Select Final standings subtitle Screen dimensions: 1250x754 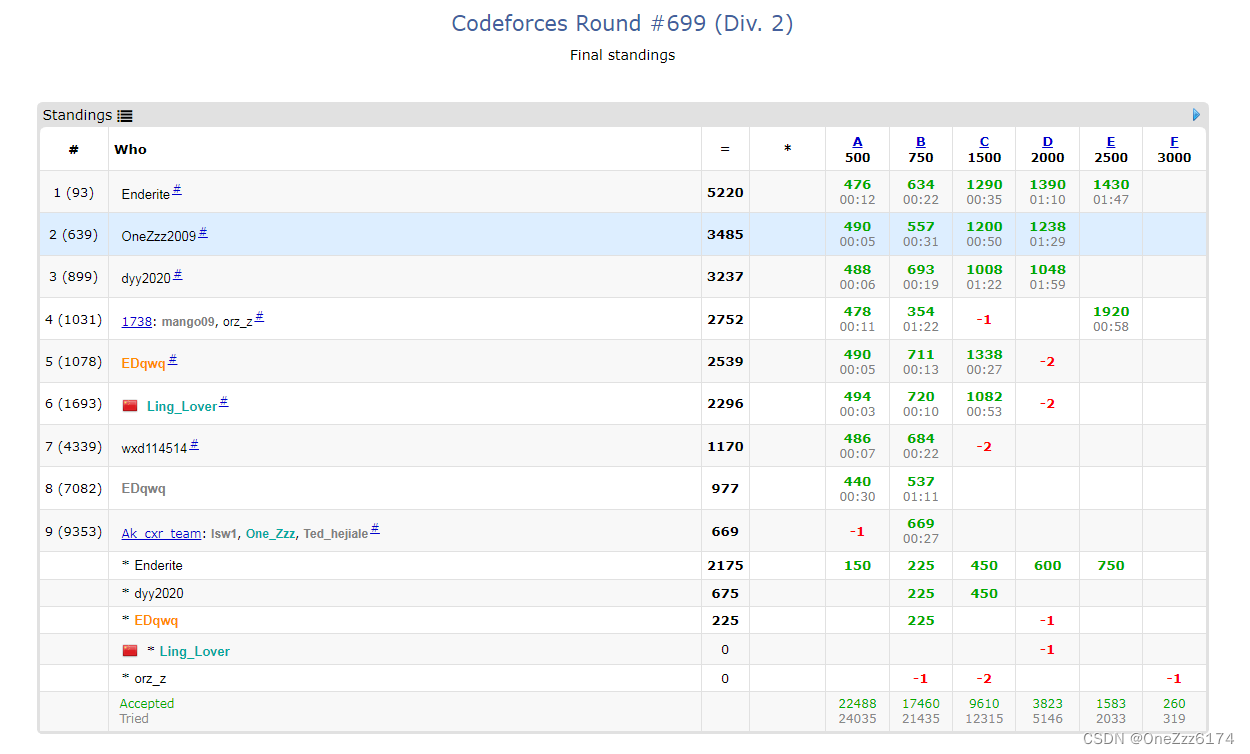622,55
